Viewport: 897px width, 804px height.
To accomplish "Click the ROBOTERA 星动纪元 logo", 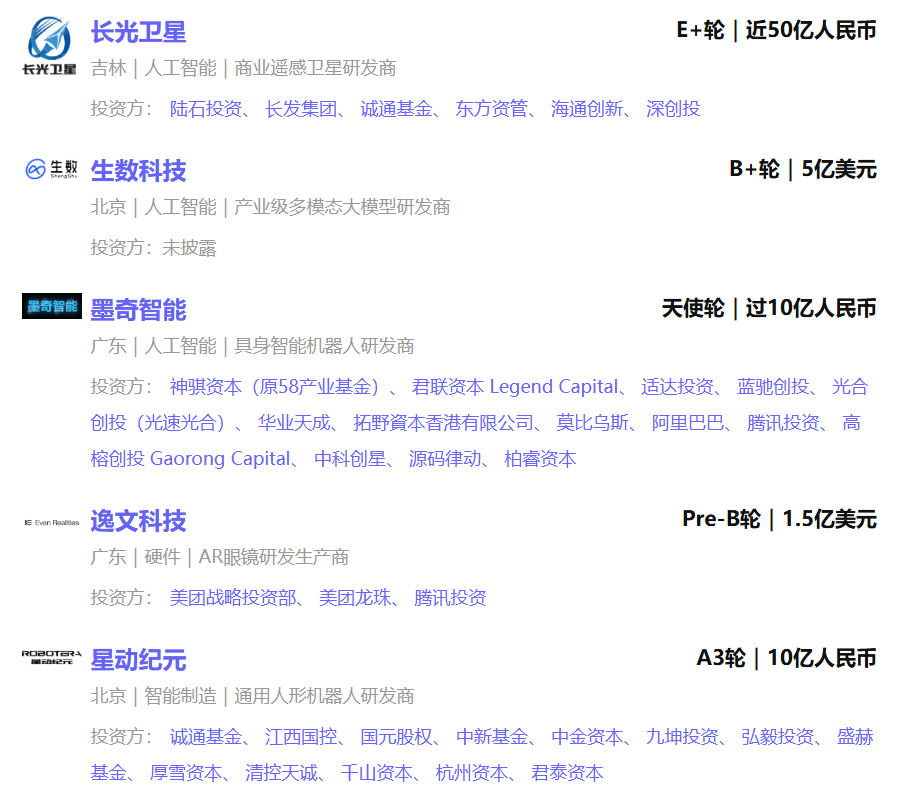I will [51, 657].
